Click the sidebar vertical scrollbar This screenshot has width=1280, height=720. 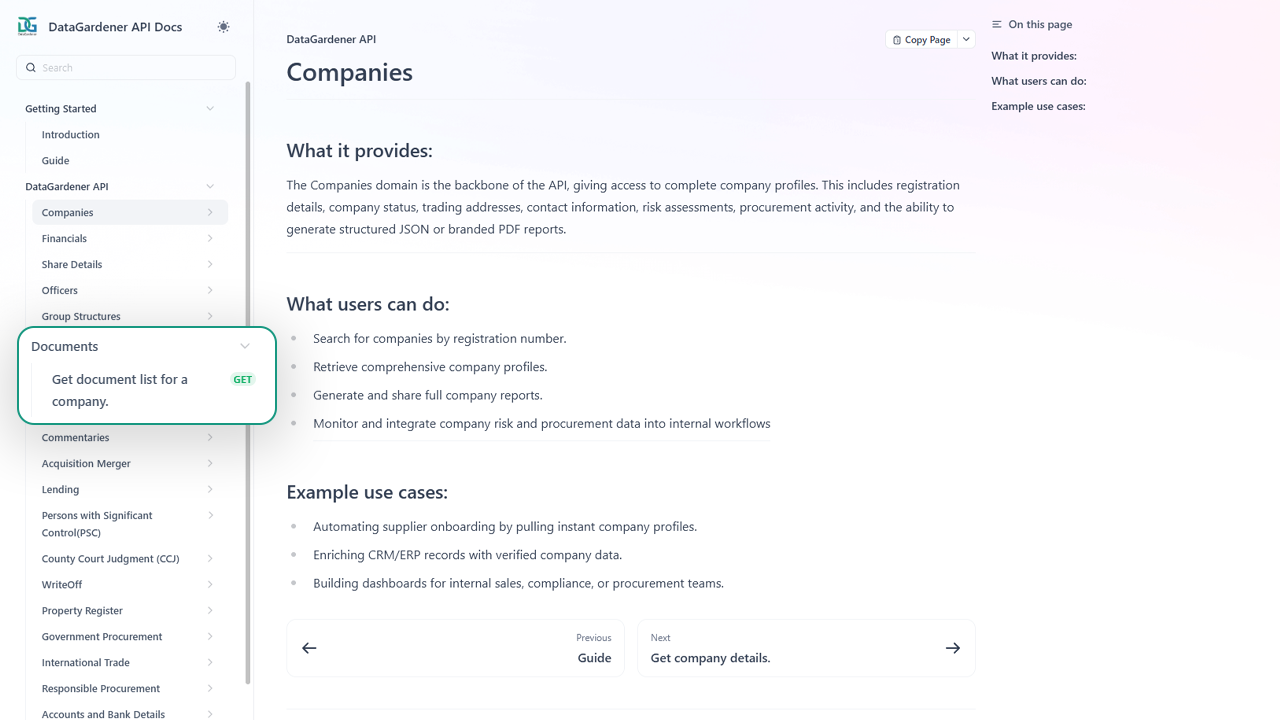pyautogui.click(x=248, y=380)
